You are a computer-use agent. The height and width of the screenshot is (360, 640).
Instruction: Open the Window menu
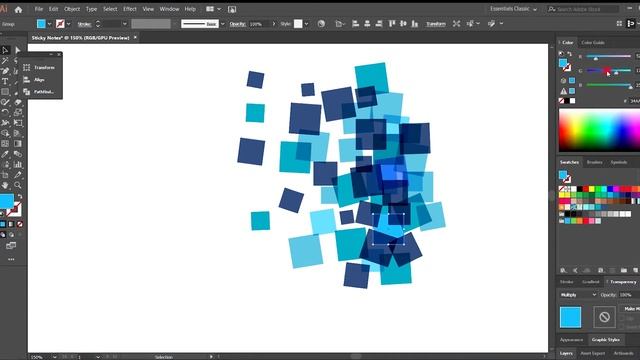[169, 9]
